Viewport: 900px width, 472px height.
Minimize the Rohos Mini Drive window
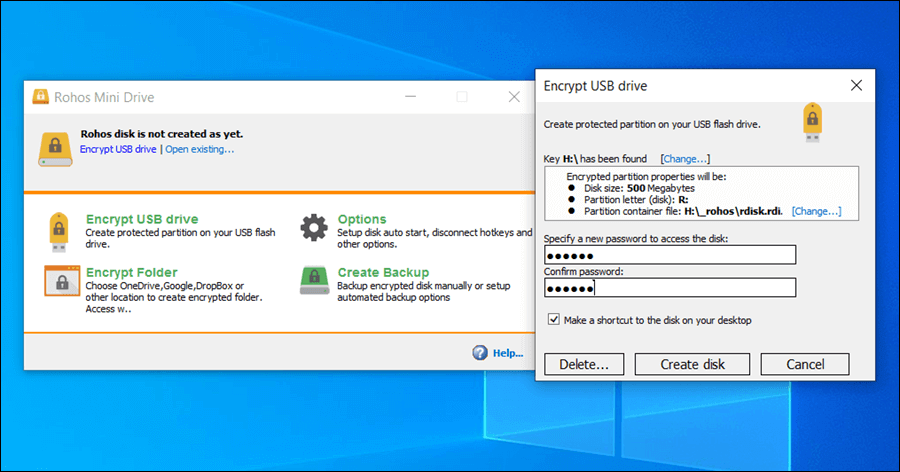pos(410,96)
